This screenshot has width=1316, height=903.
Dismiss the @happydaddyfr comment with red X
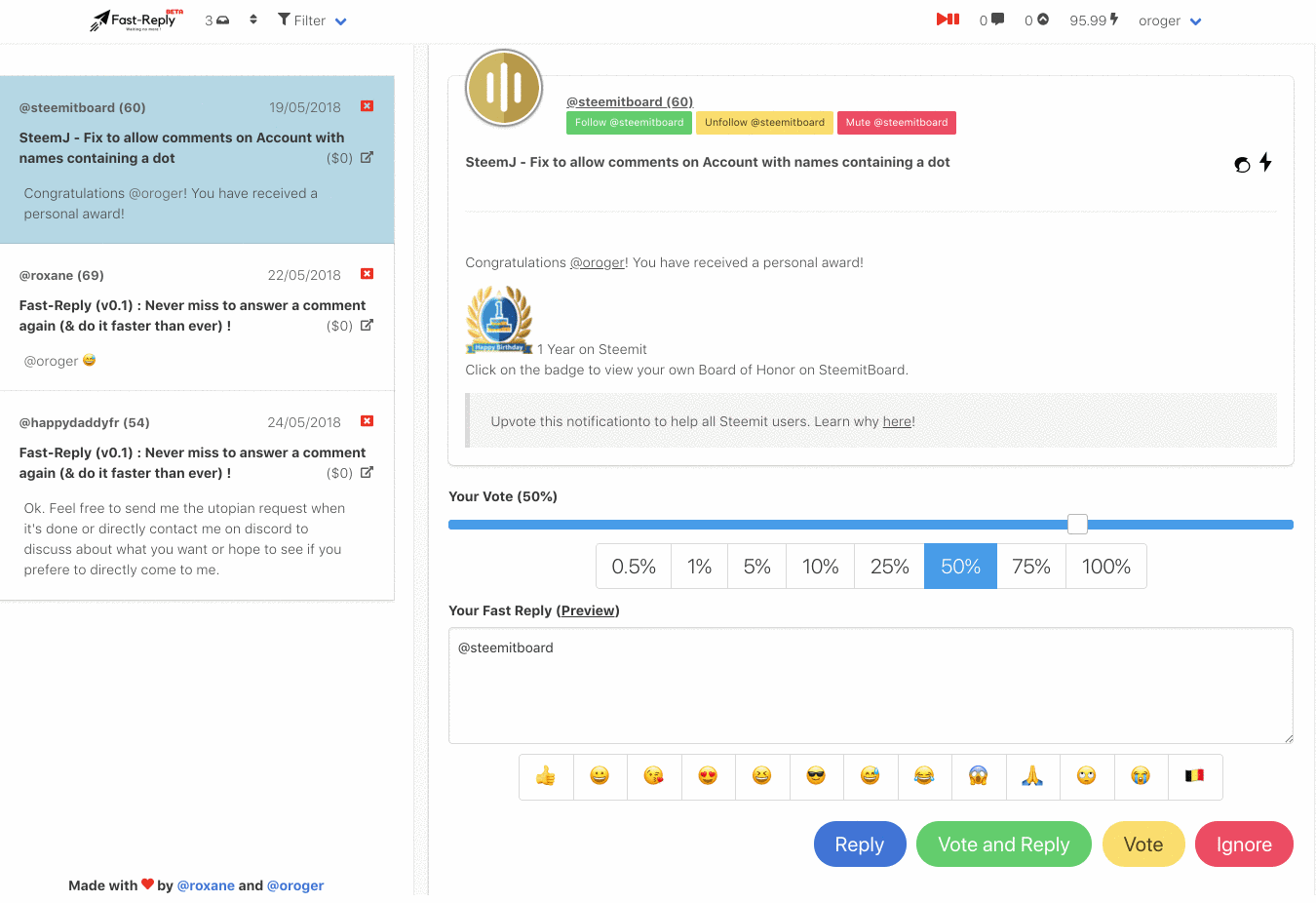tap(368, 421)
